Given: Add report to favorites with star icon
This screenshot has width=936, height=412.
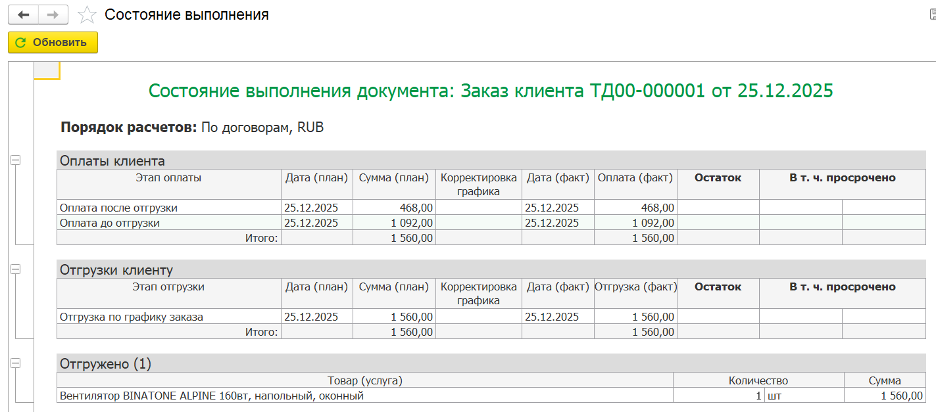Looking at the screenshot, I should 88,15.
